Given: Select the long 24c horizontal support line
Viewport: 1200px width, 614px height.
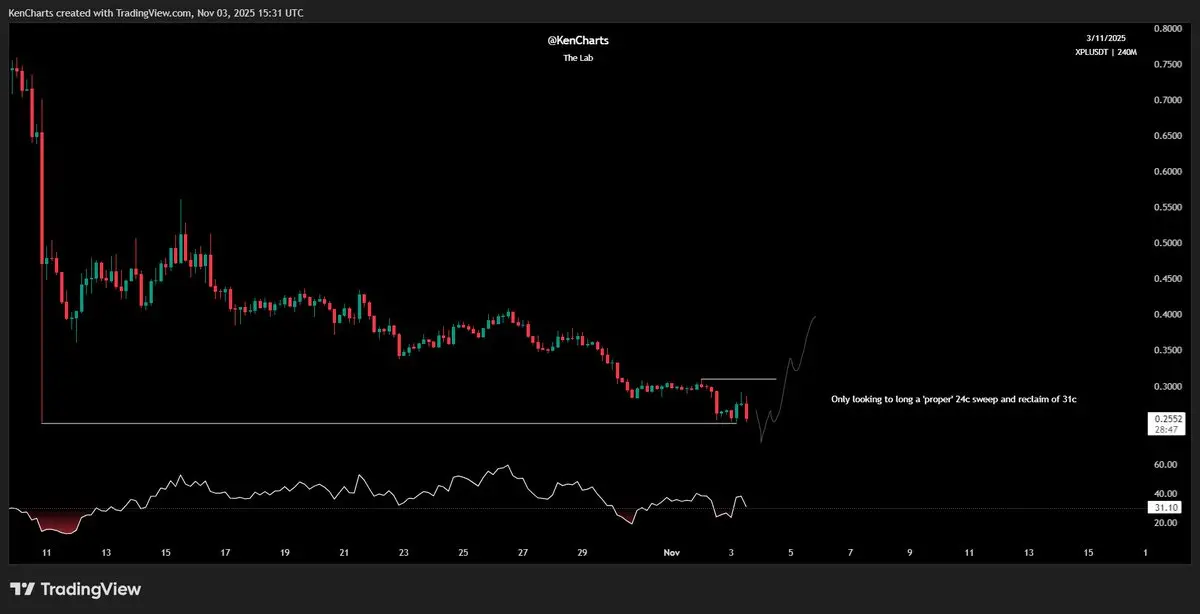Looking at the screenshot, I should tap(389, 424).
